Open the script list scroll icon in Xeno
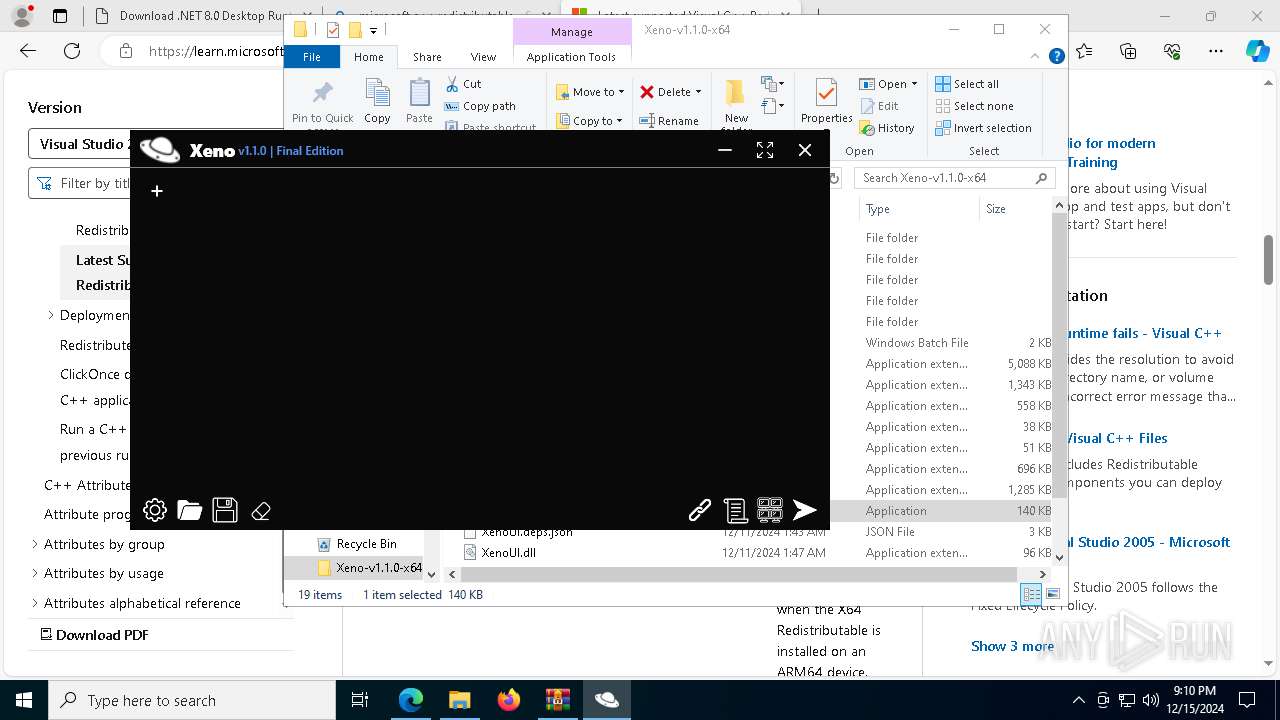Image resolution: width=1280 pixels, height=720 pixels. [735, 511]
